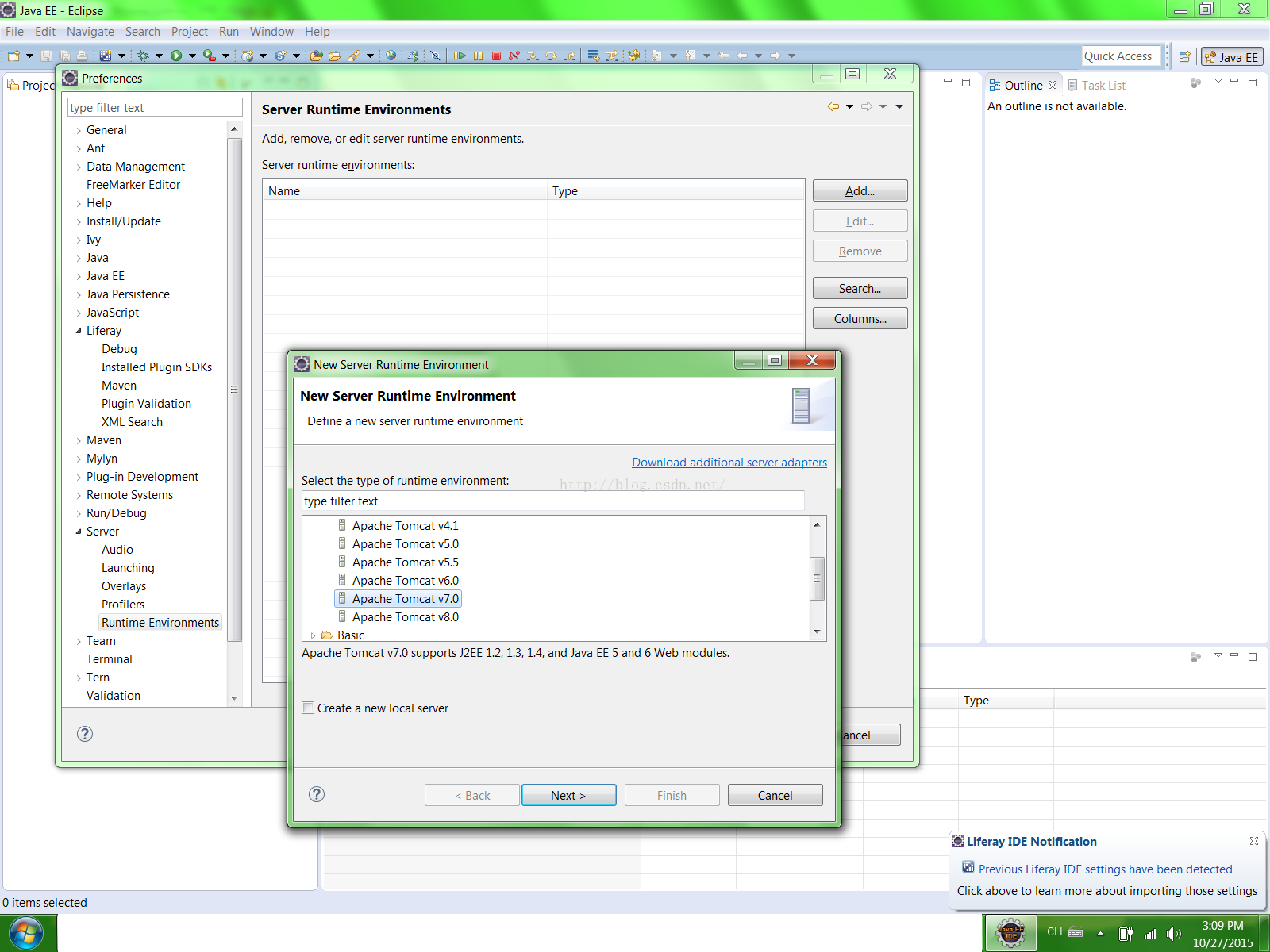Image resolution: width=1270 pixels, height=952 pixels.
Task: Expand the Basic server type folder
Action: 314,635
